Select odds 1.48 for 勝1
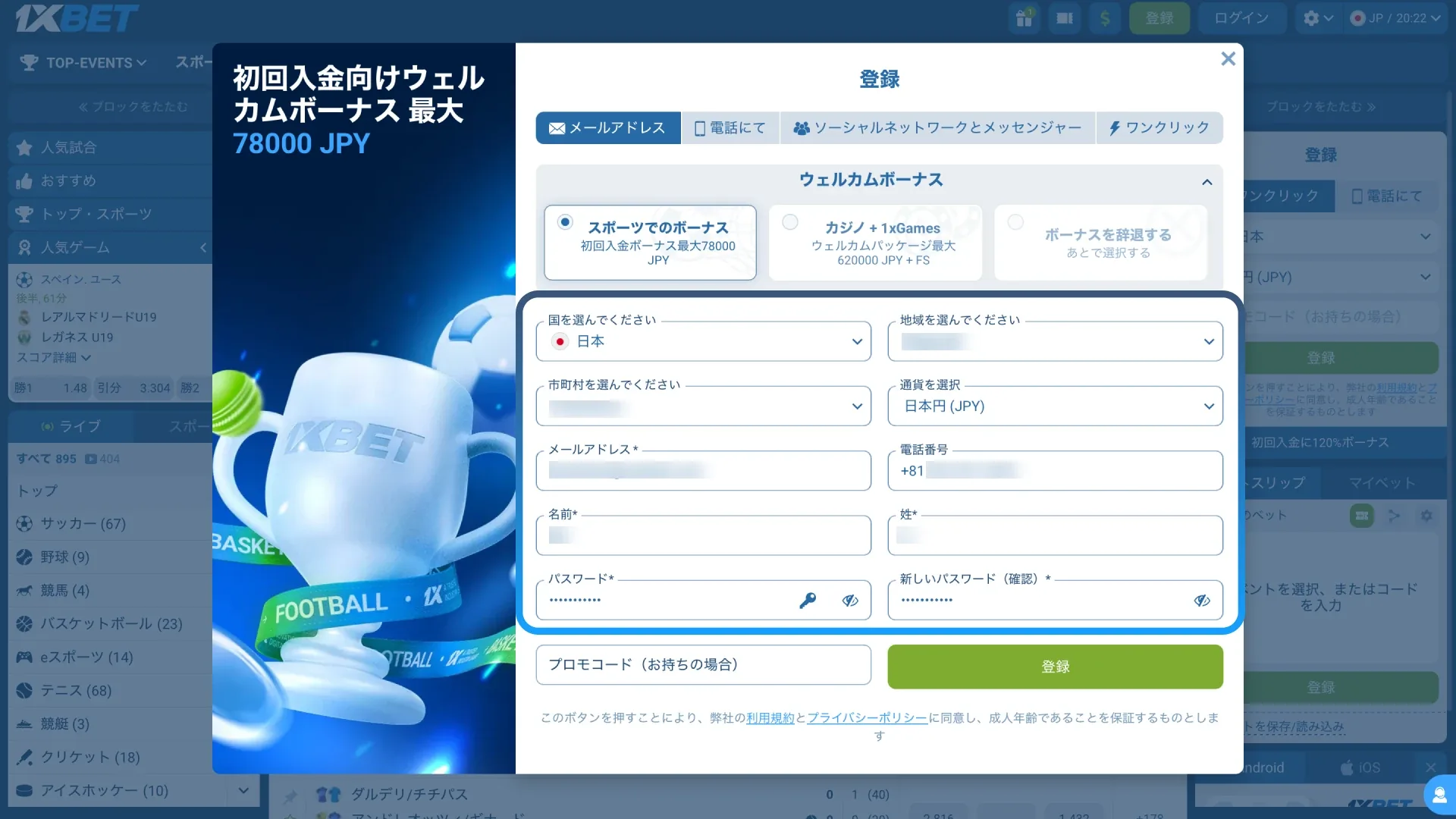The height and width of the screenshot is (819, 1456). pyautogui.click(x=49, y=388)
